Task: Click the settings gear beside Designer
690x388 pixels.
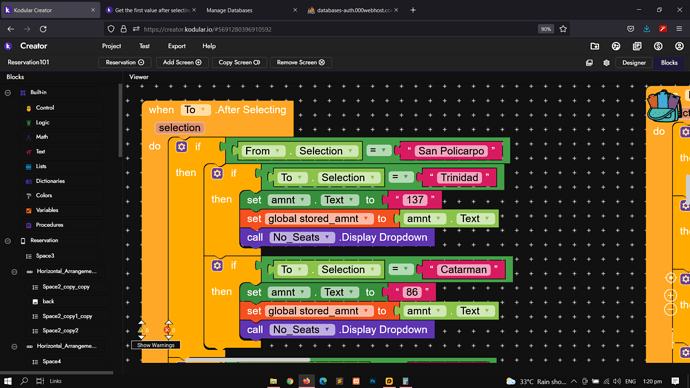Action: [x=606, y=63]
